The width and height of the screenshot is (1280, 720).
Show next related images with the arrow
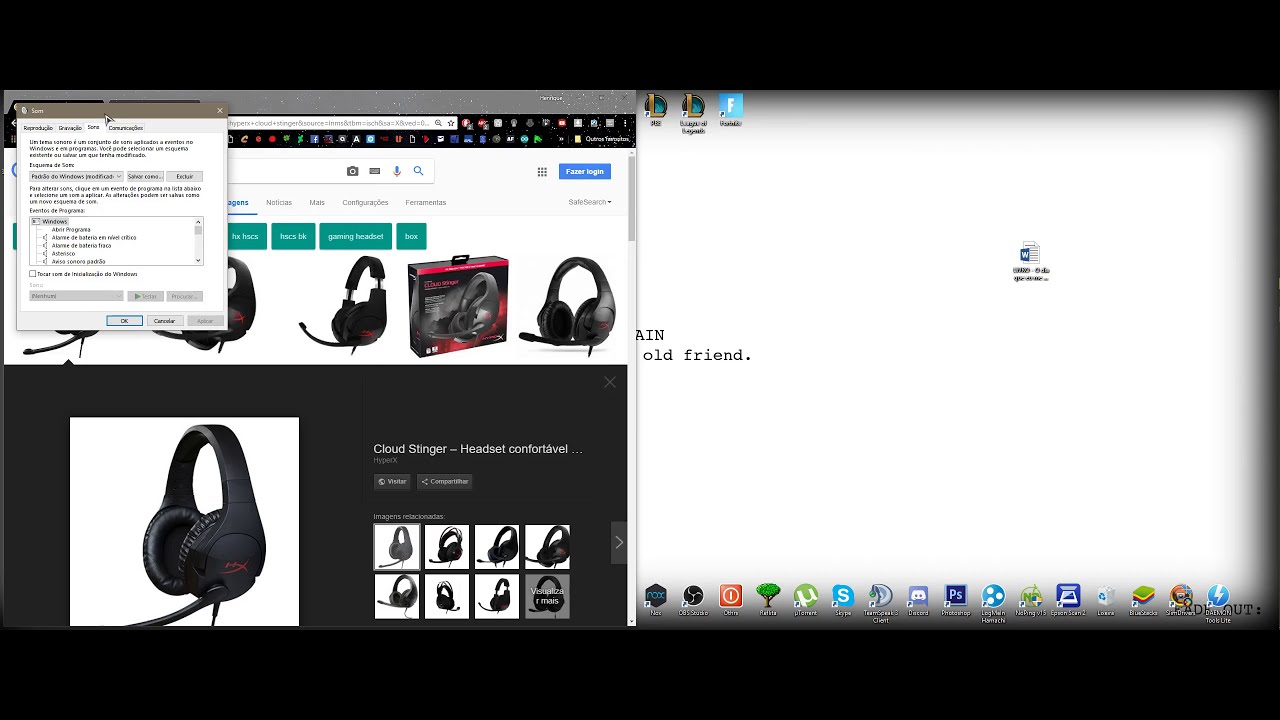(619, 542)
